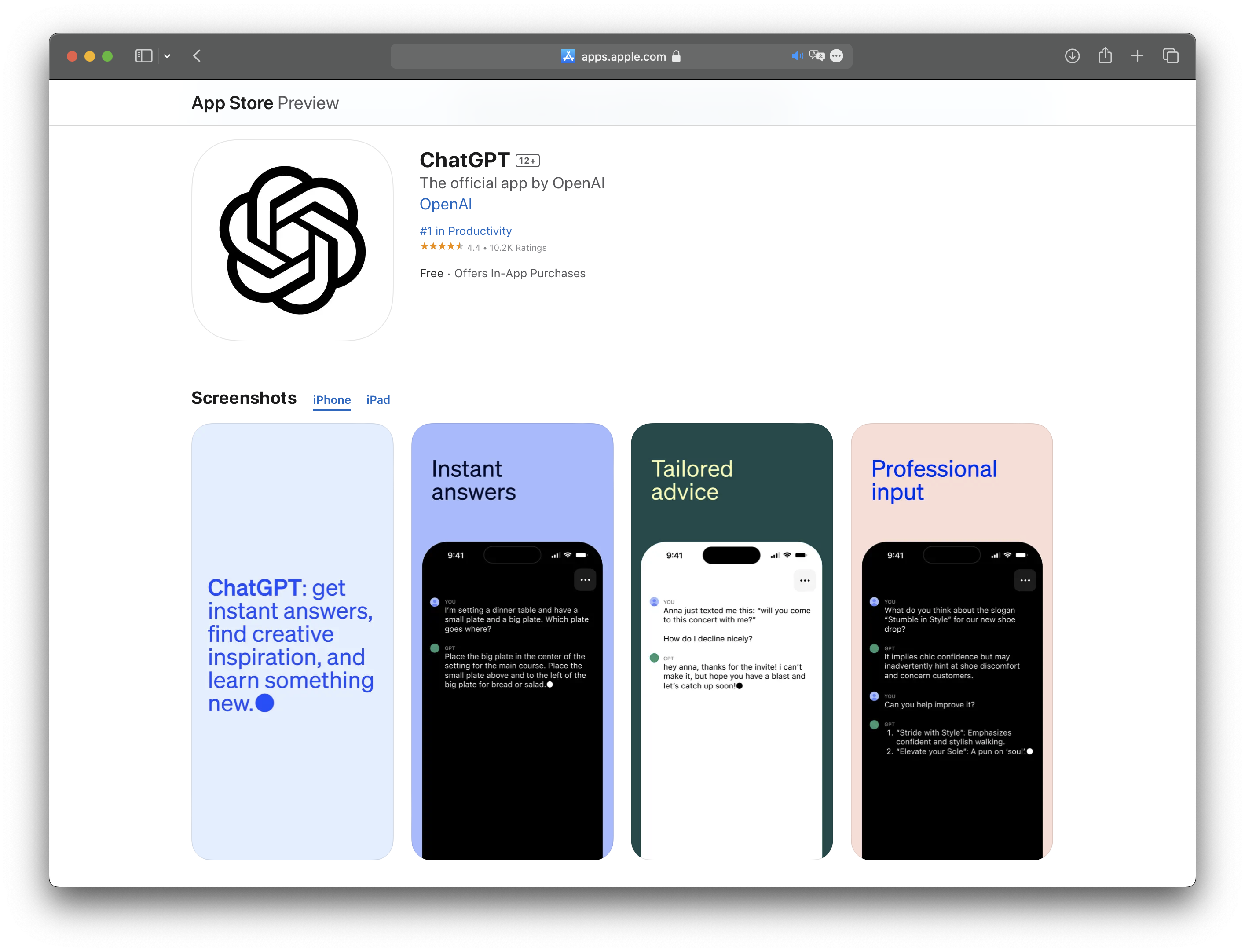The image size is (1245, 952).
Task: Click the apps.apple.com address bar
Action: [x=622, y=56]
